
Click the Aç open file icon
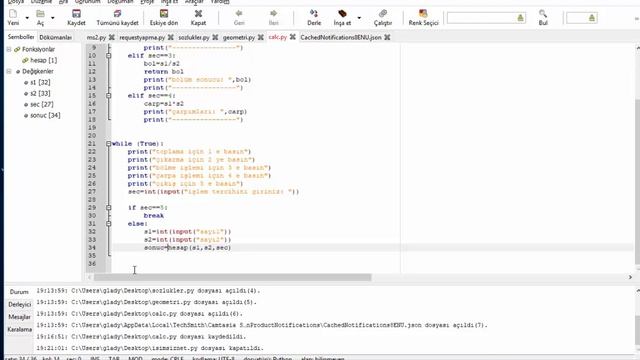point(40,14)
